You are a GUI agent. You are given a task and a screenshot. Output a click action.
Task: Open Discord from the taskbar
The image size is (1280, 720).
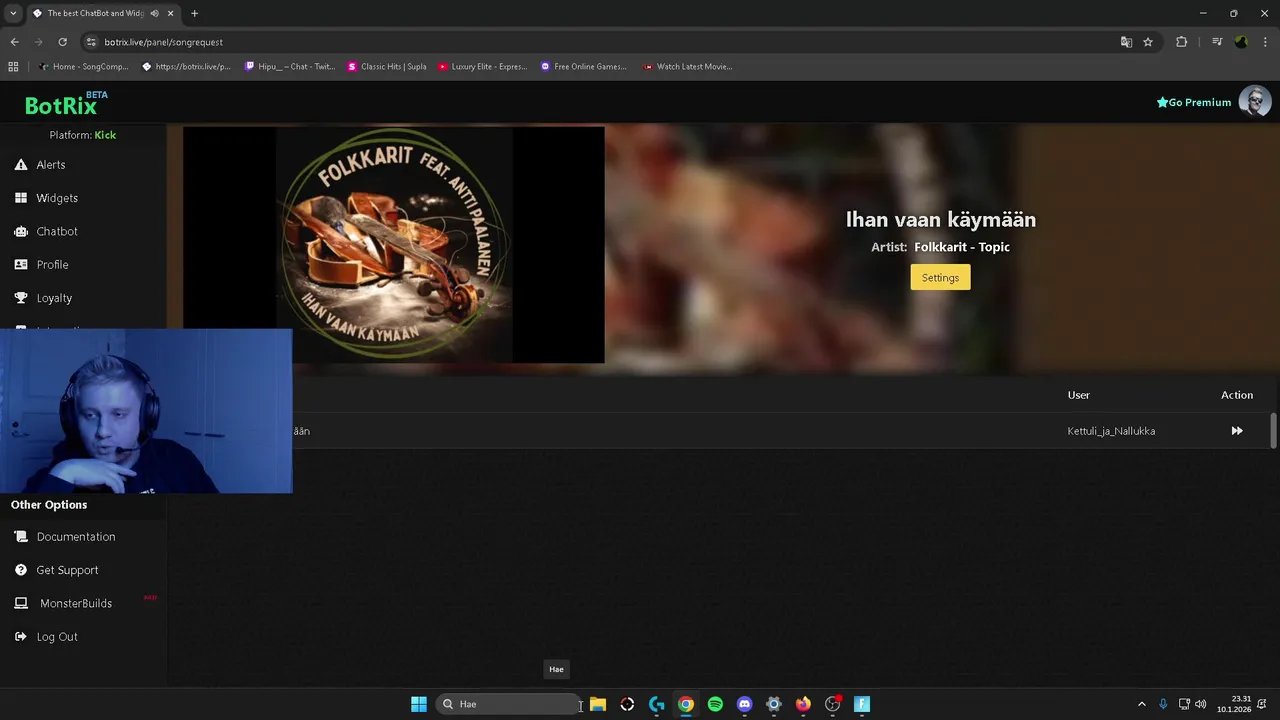click(744, 704)
